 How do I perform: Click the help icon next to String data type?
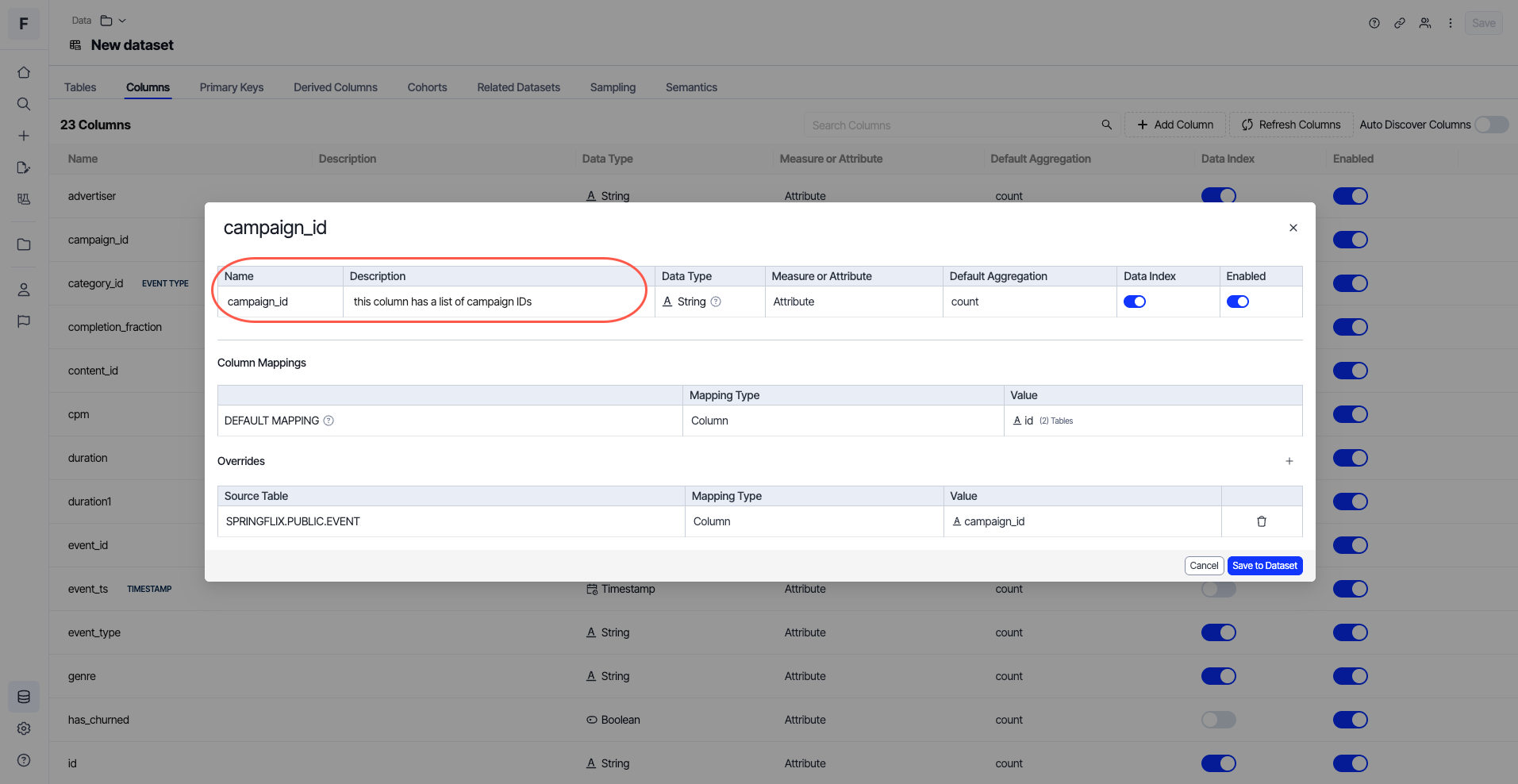point(716,302)
